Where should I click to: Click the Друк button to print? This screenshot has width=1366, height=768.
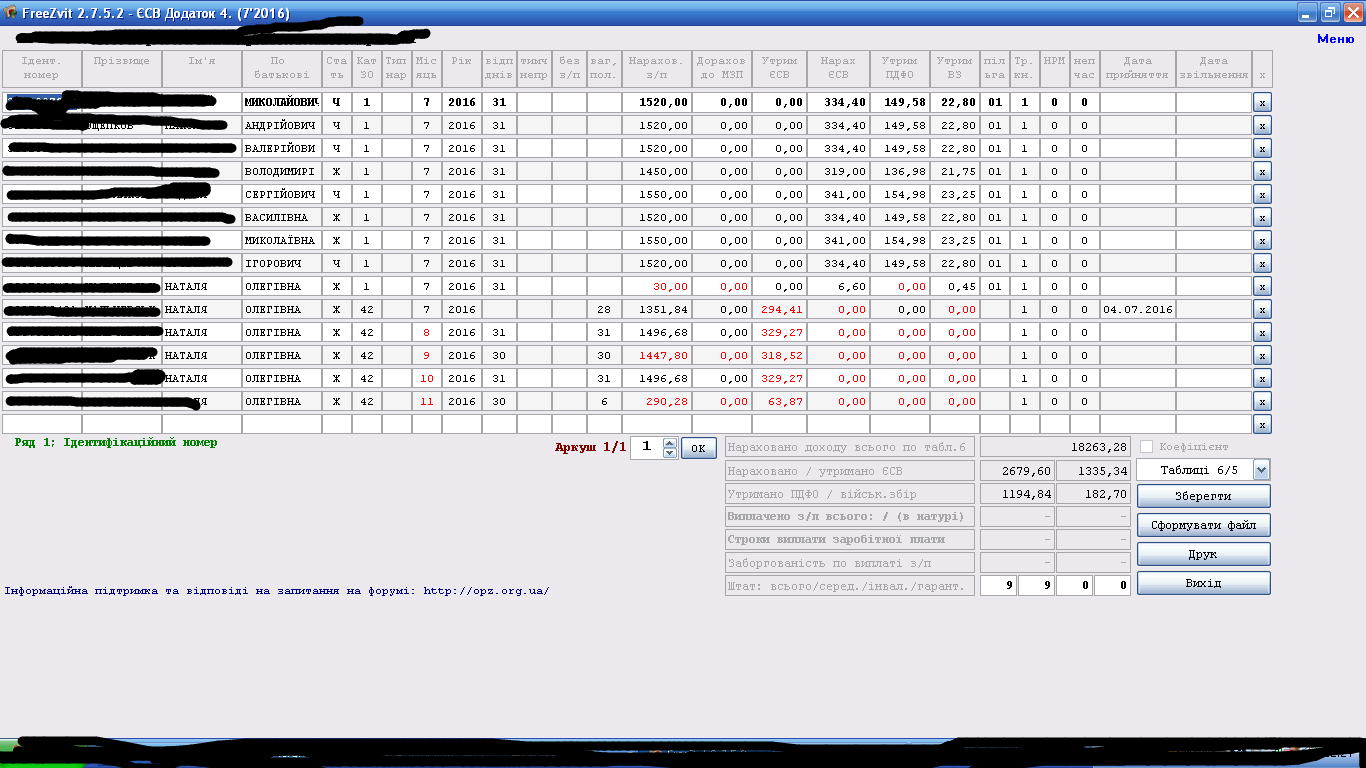pos(1203,554)
